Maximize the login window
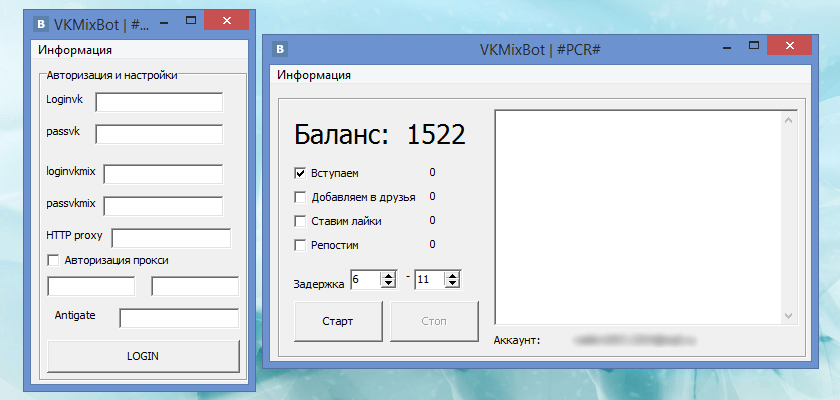Image resolution: width=840 pixels, height=400 pixels. click(x=191, y=20)
